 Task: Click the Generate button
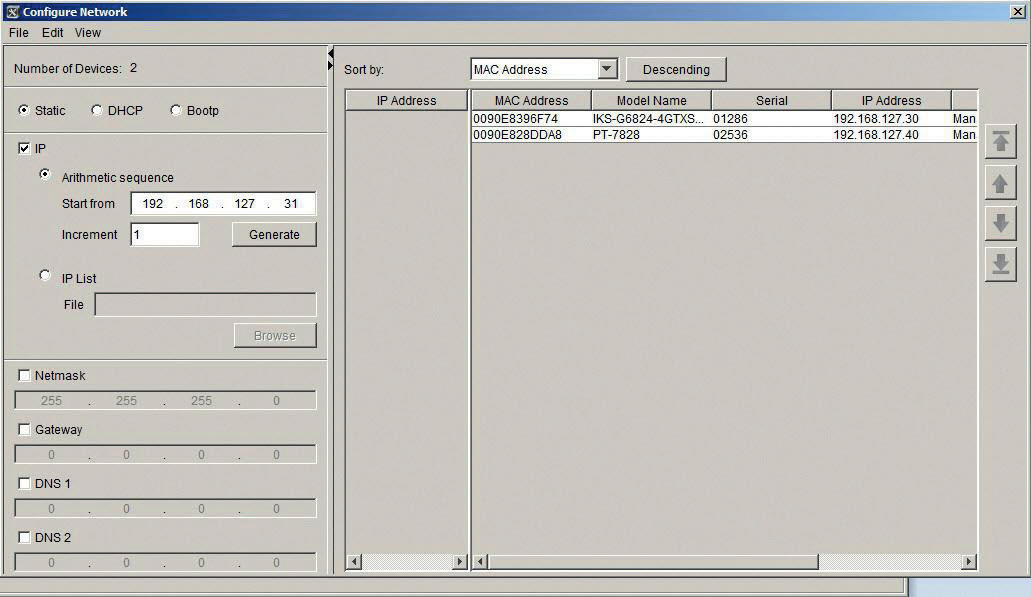pos(274,234)
